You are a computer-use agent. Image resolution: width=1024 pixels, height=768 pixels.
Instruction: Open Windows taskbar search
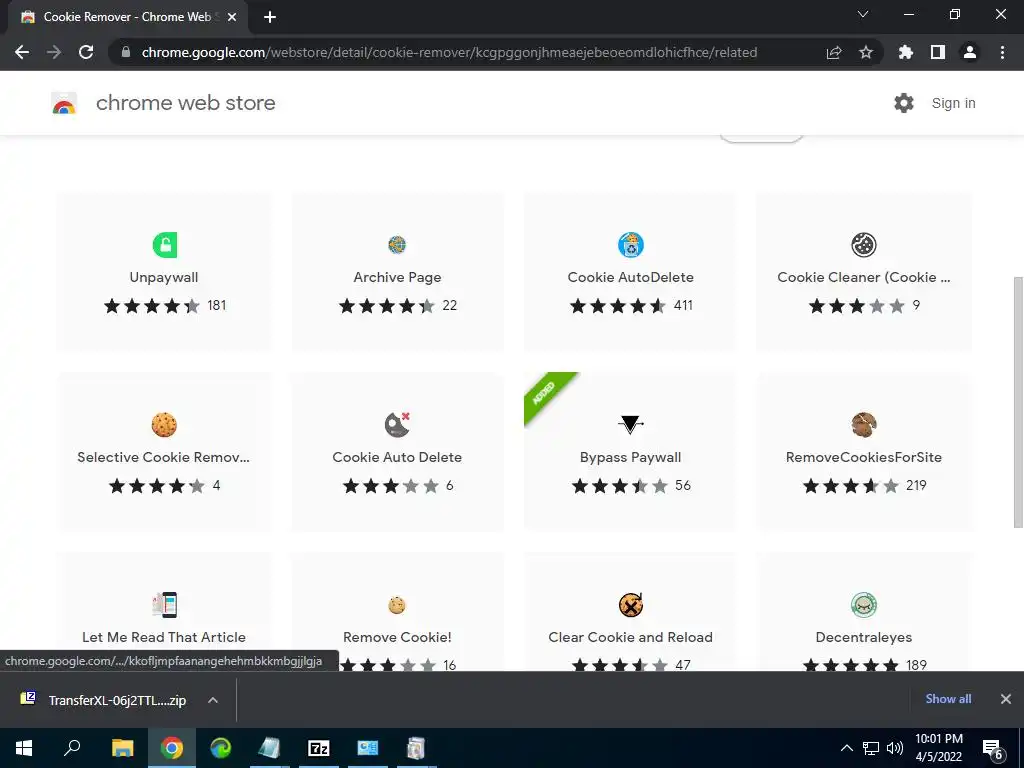[x=72, y=748]
